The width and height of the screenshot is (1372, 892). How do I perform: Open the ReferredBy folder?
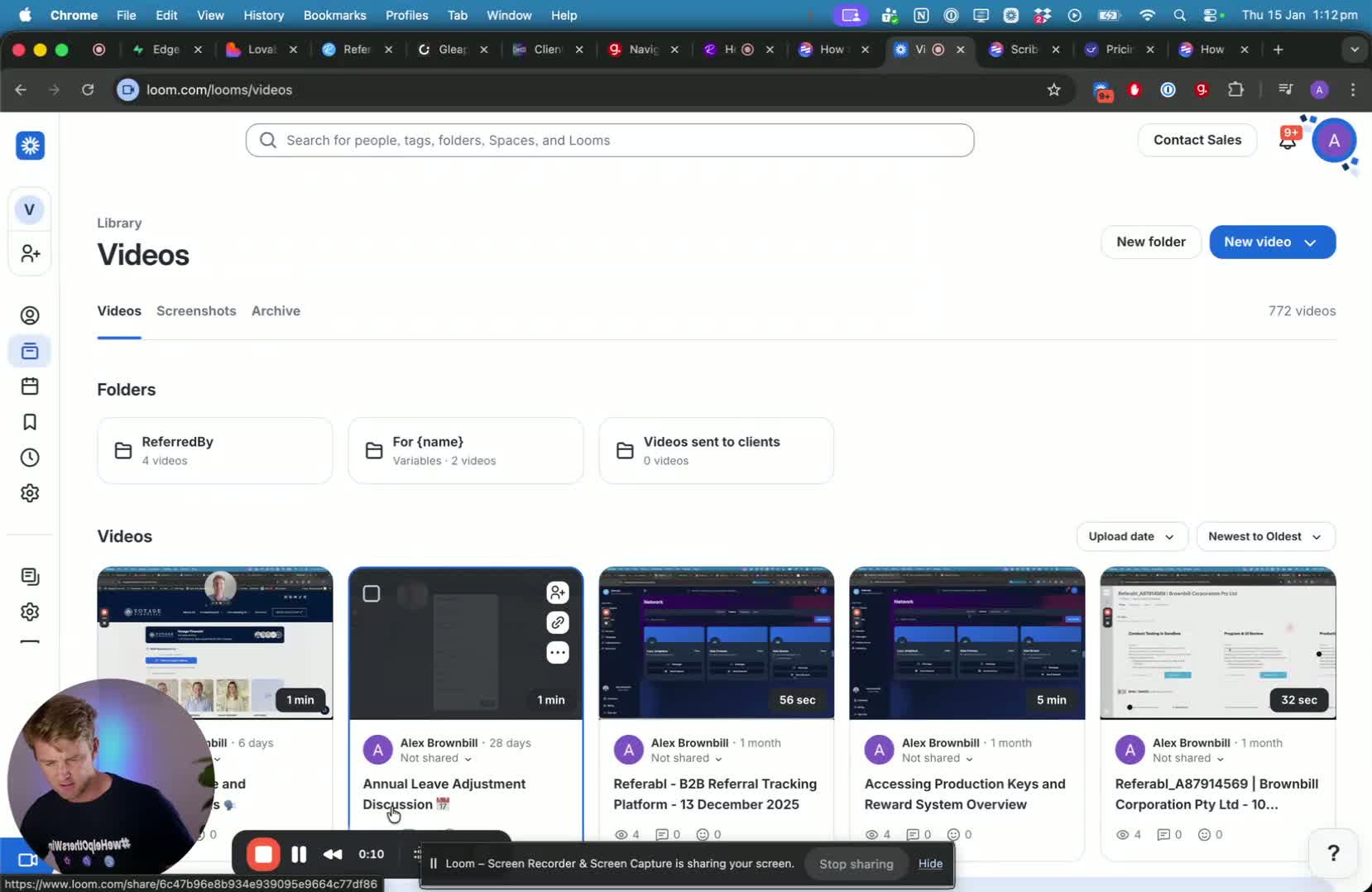(x=215, y=450)
